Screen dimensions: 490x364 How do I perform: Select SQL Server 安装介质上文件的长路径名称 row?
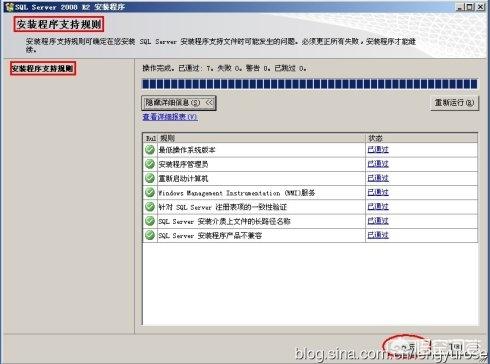(310, 221)
